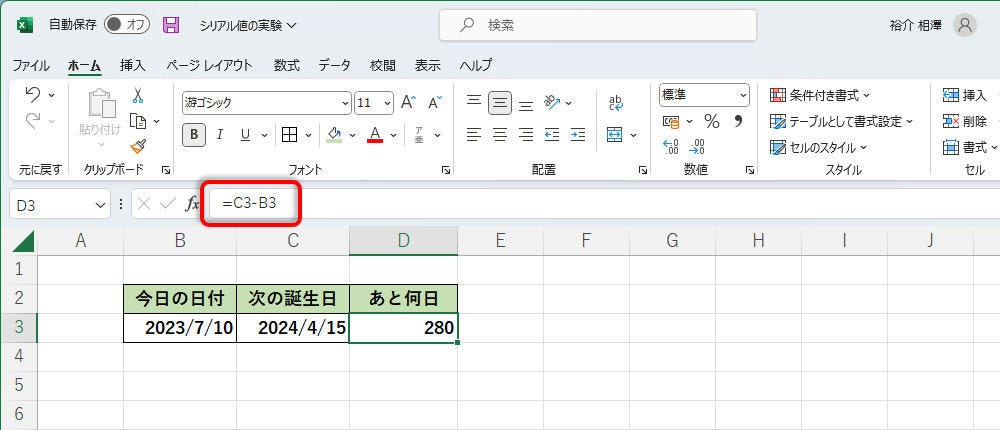Click the Wrap Text icon
1000x430 pixels.
pyautogui.click(x=616, y=102)
